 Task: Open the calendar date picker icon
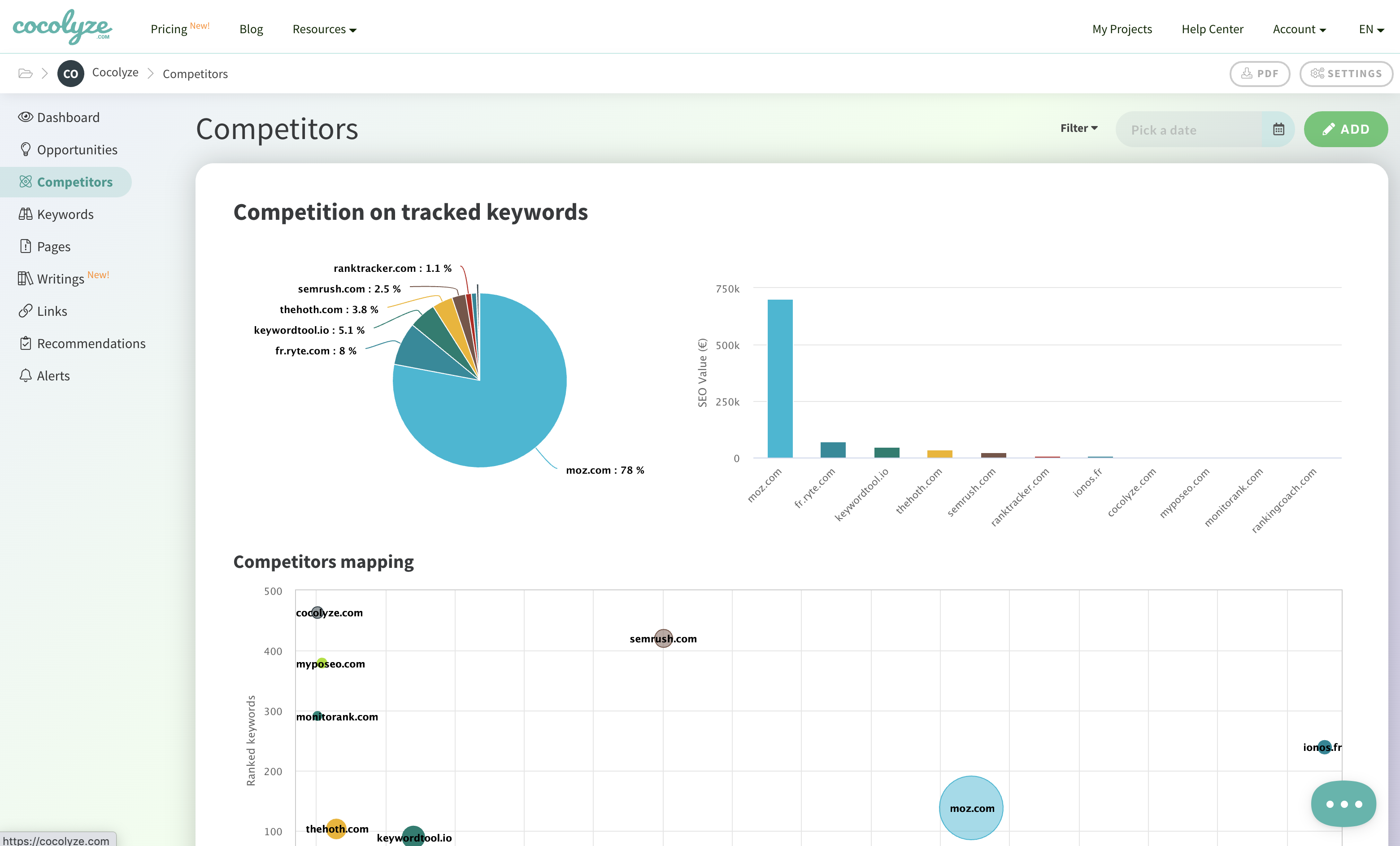[x=1278, y=130]
